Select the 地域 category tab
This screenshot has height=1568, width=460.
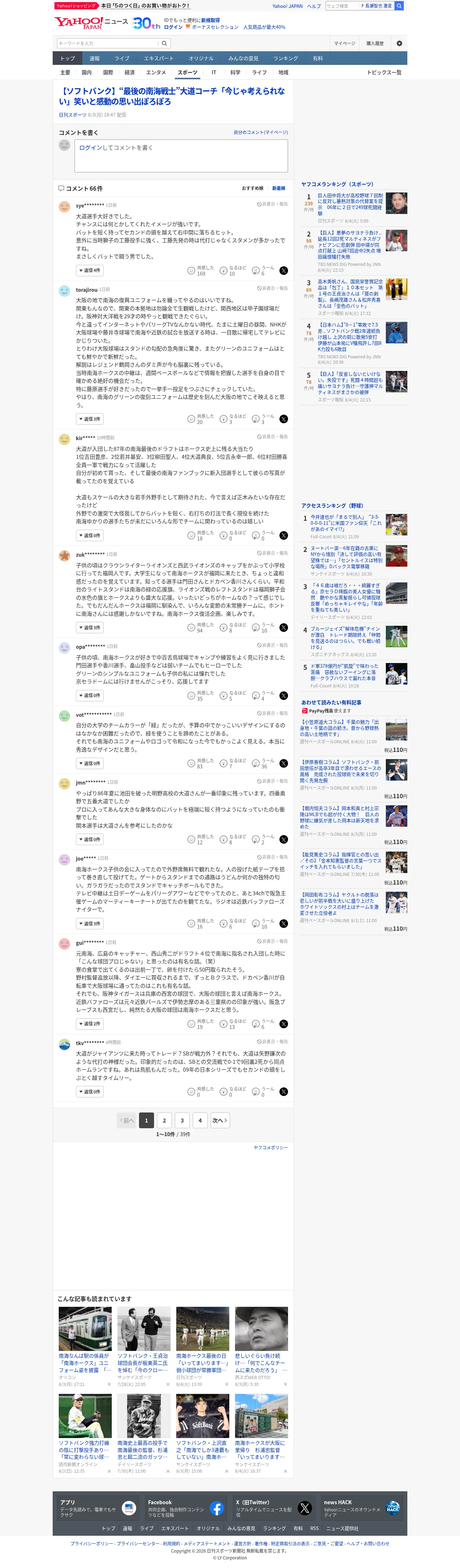283,72
